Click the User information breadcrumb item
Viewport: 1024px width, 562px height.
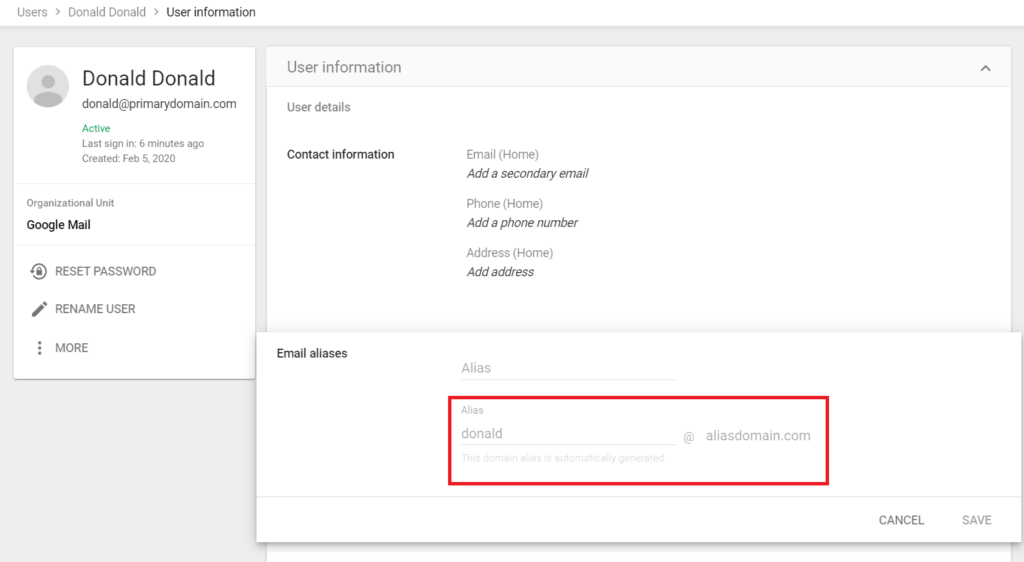tap(211, 12)
